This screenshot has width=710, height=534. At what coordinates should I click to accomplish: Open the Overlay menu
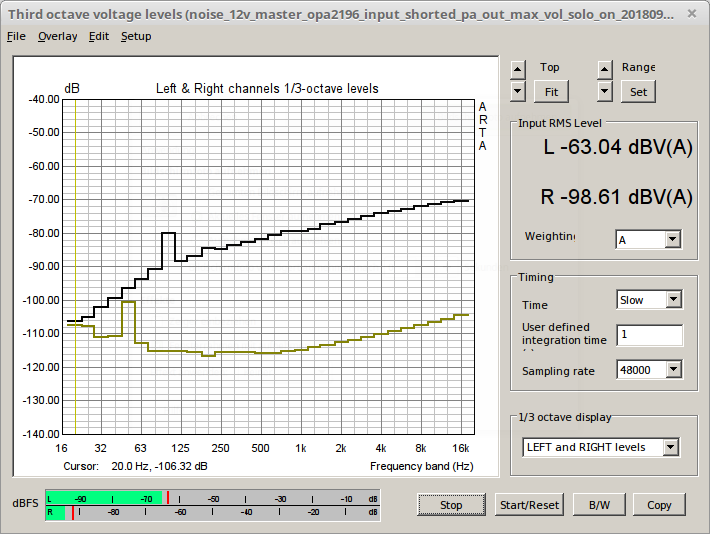click(x=57, y=36)
